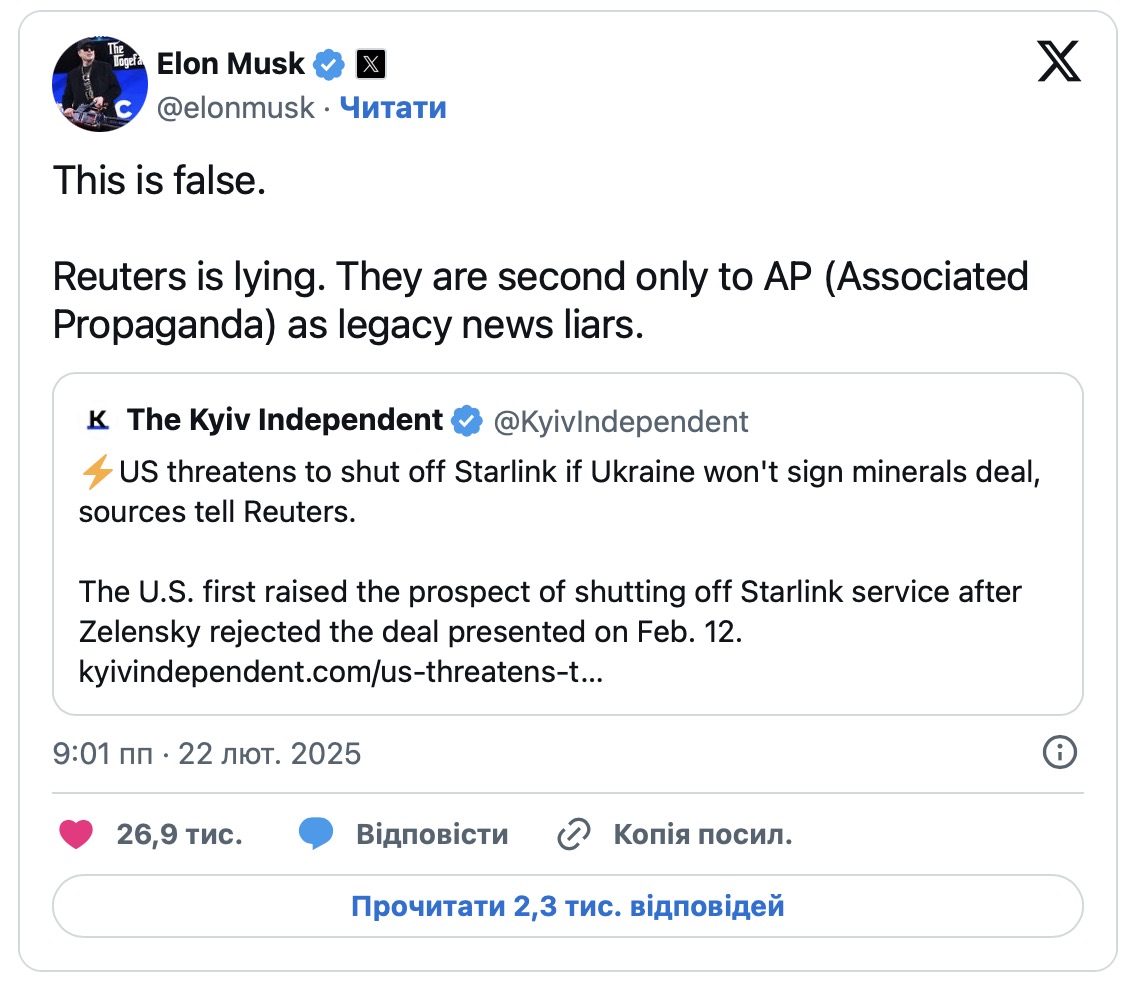Click the X logo in top right corner
The width and height of the screenshot is (1132, 982).
point(1059,61)
